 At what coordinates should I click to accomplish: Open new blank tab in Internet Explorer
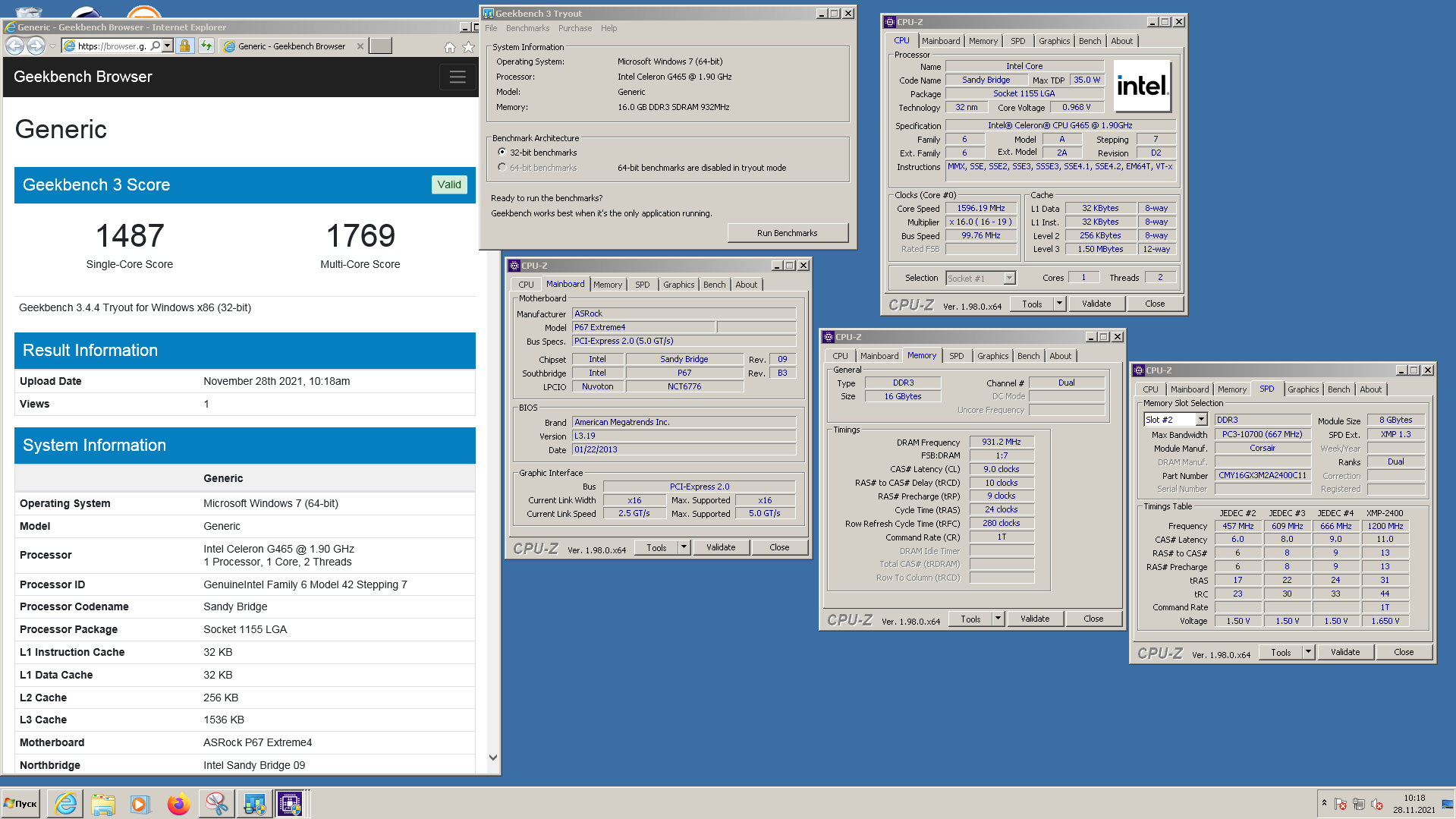pyautogui.click(x=380, y=46)
